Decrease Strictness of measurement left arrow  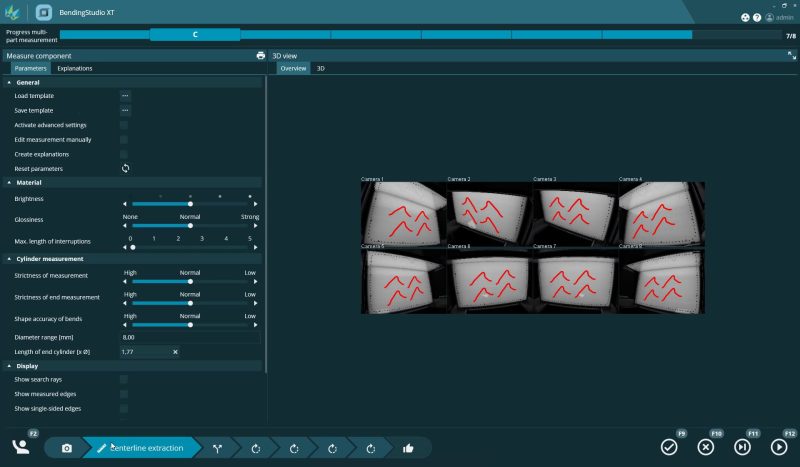(125, 282)
